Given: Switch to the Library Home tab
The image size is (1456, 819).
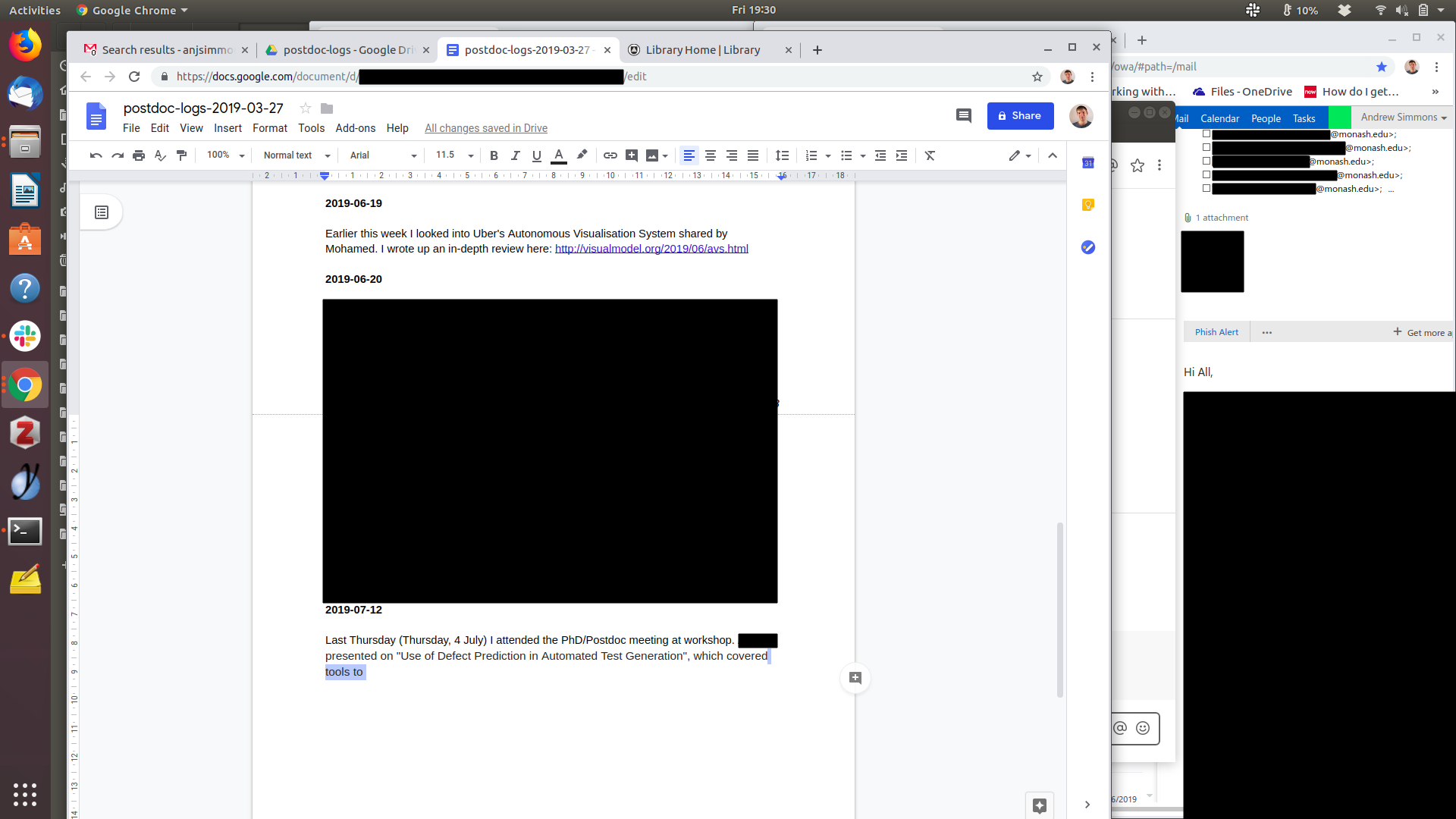Looking at the screenshot, I should point(702,50).
